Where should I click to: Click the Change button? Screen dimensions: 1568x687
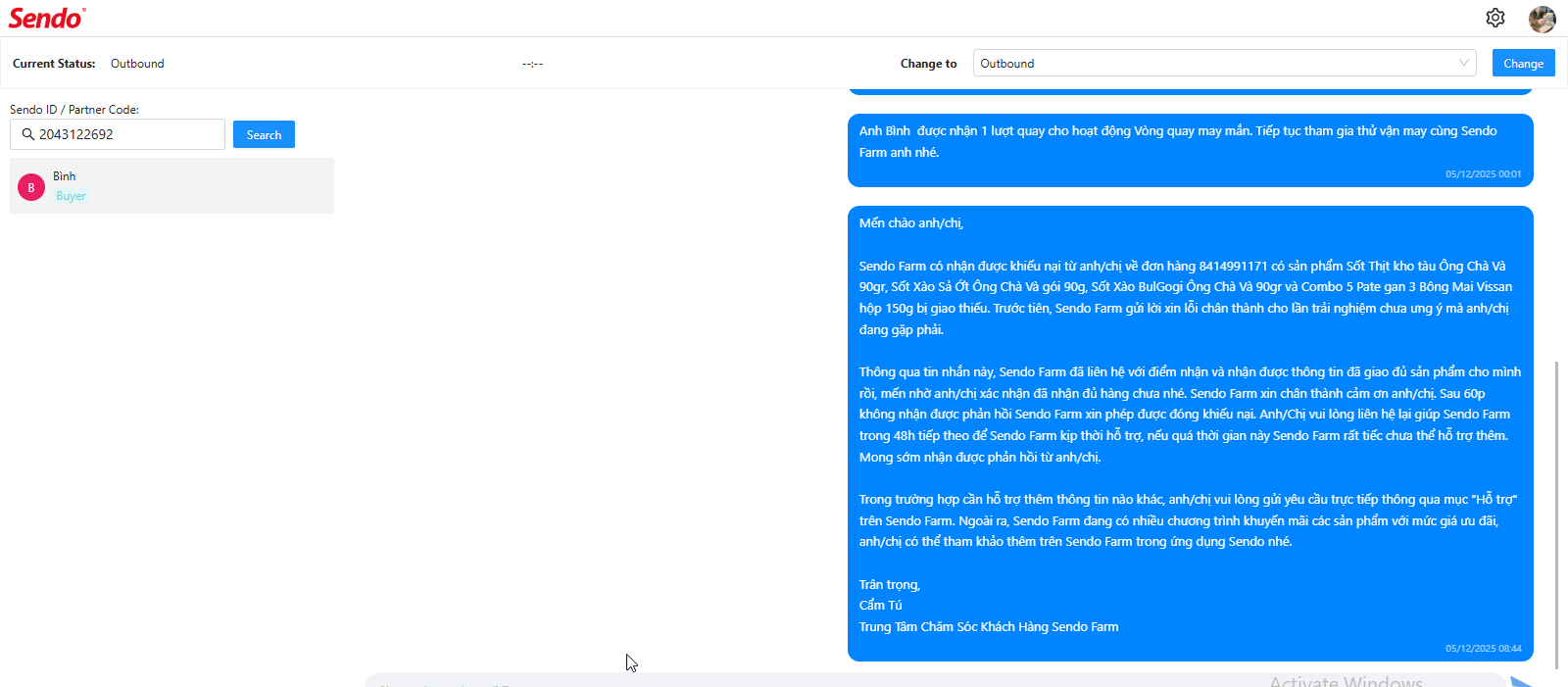1523,63
